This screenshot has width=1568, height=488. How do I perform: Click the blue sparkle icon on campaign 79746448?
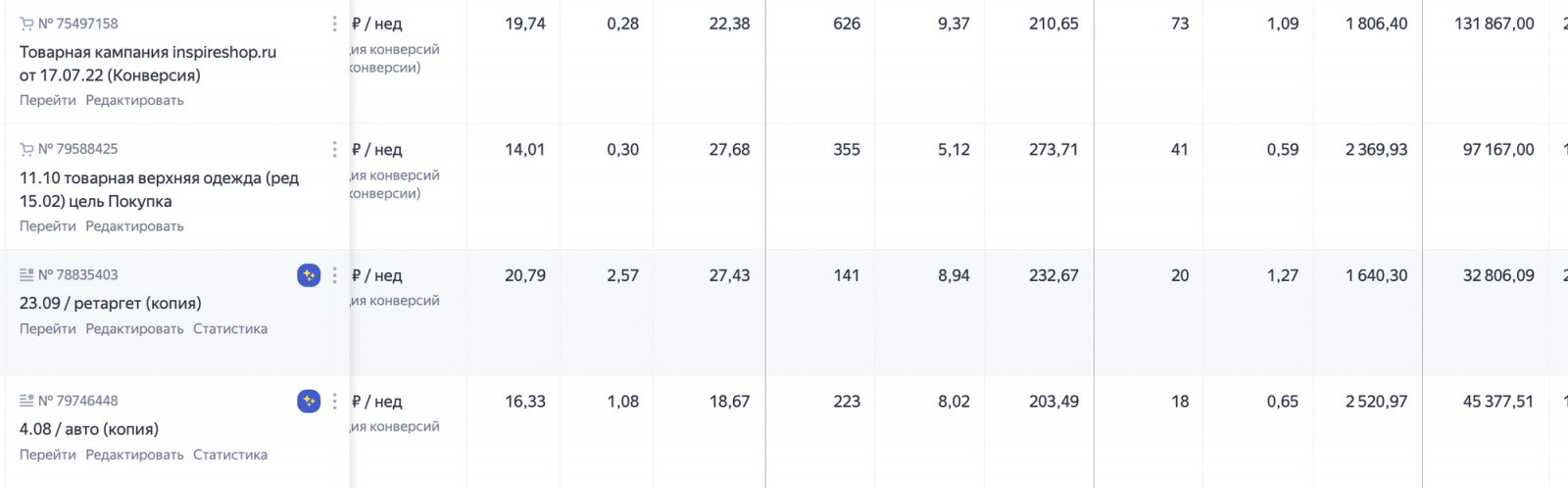[309, 401]
